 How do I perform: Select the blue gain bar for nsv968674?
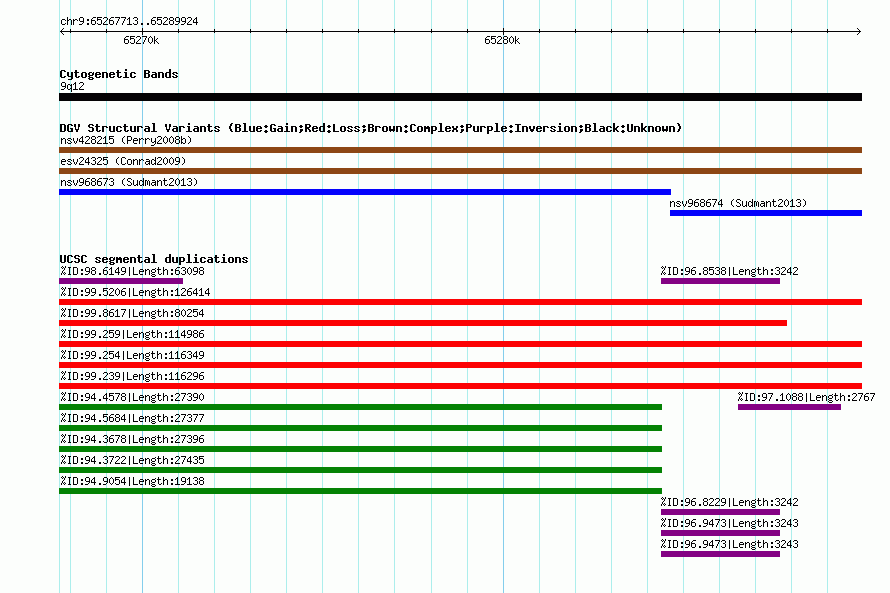point(766,213)
